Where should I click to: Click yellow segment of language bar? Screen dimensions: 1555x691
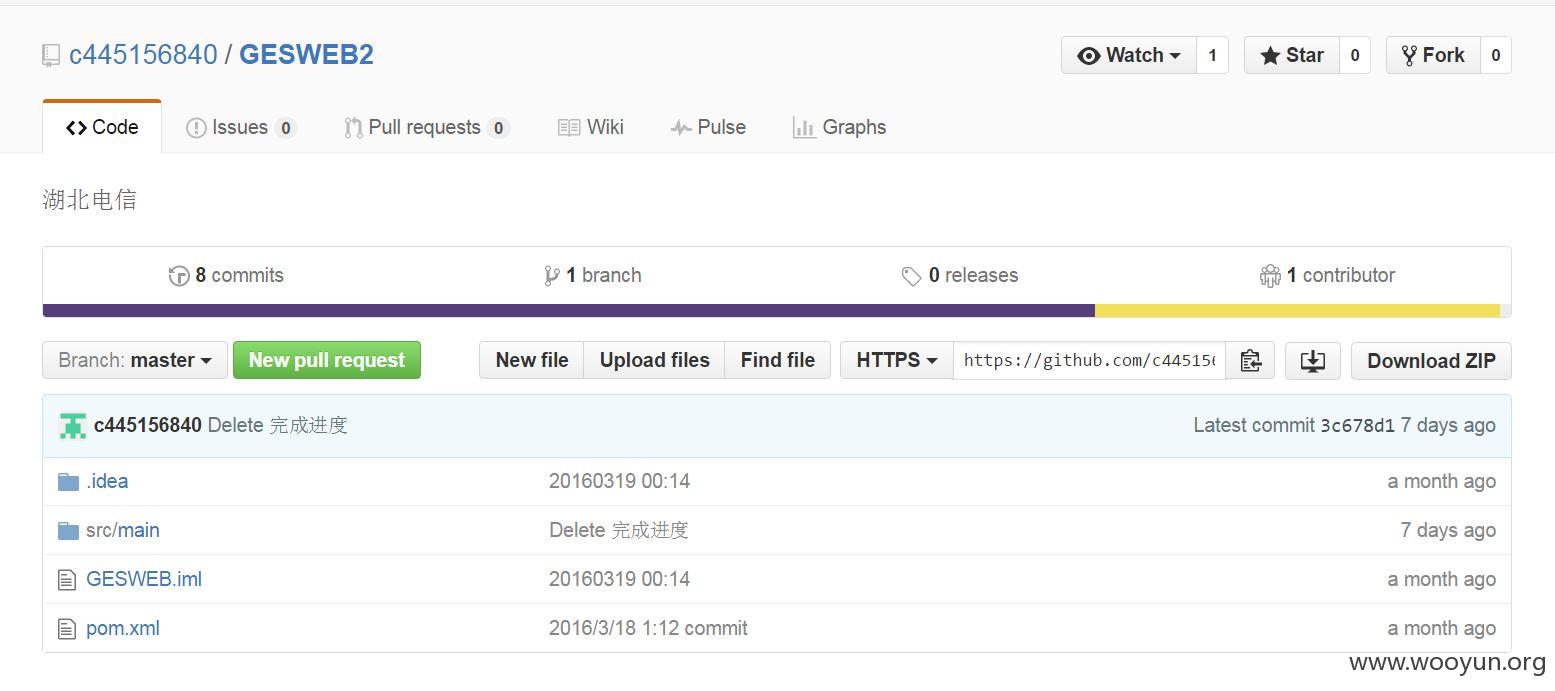(x=1297, y=311)
